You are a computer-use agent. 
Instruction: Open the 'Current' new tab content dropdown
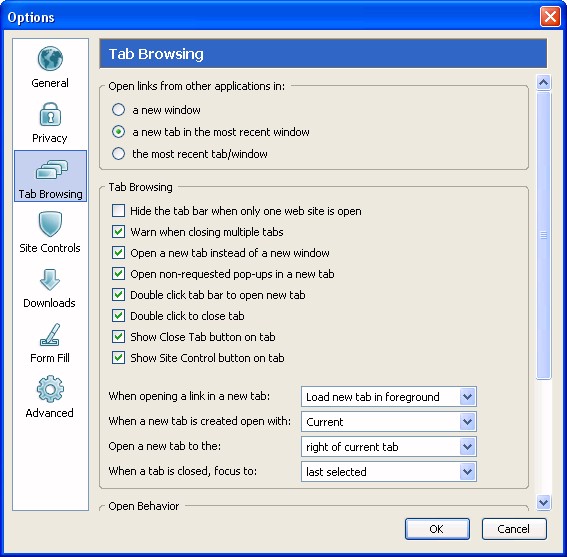pyautogui.click(x=389, y=421)
